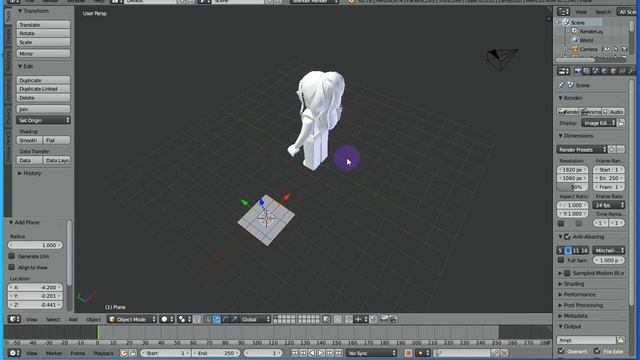Open Render Layers properties tab icon
The image size is (640, 360).
point(587,71)
